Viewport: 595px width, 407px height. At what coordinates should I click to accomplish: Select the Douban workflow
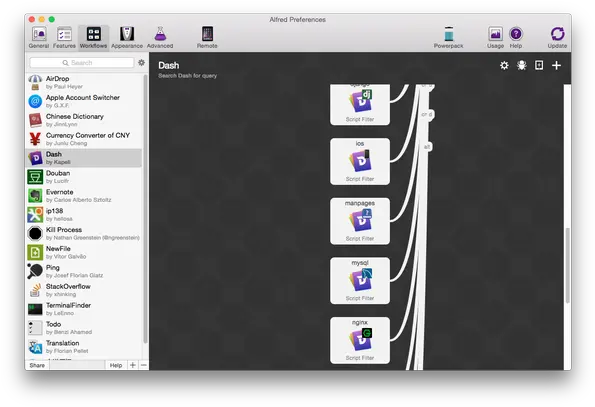point(83,177)
